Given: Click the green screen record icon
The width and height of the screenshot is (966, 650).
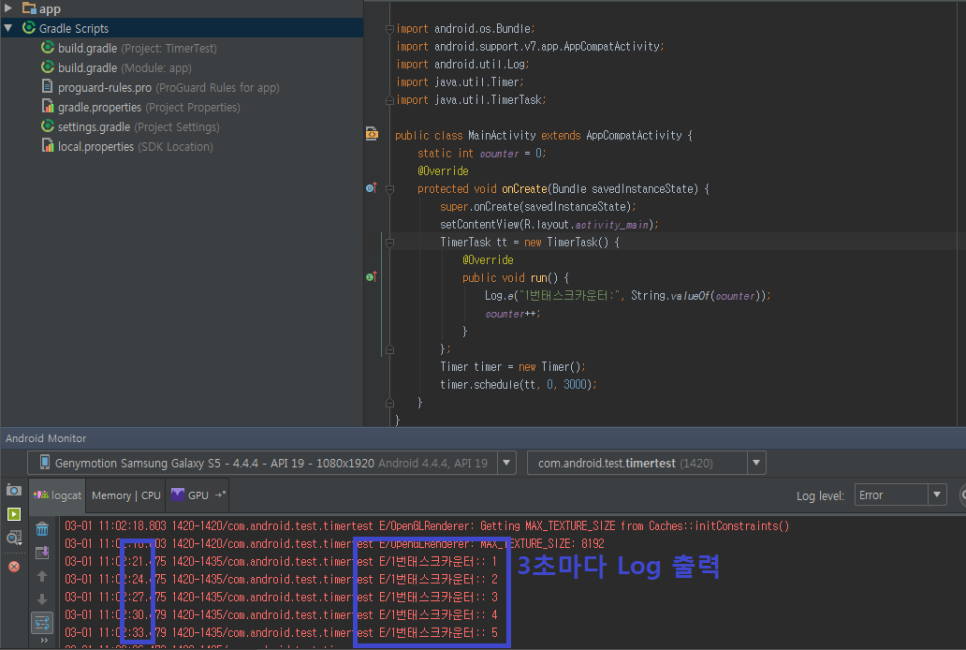Looking at the screenshot, I should click(14, 514).
